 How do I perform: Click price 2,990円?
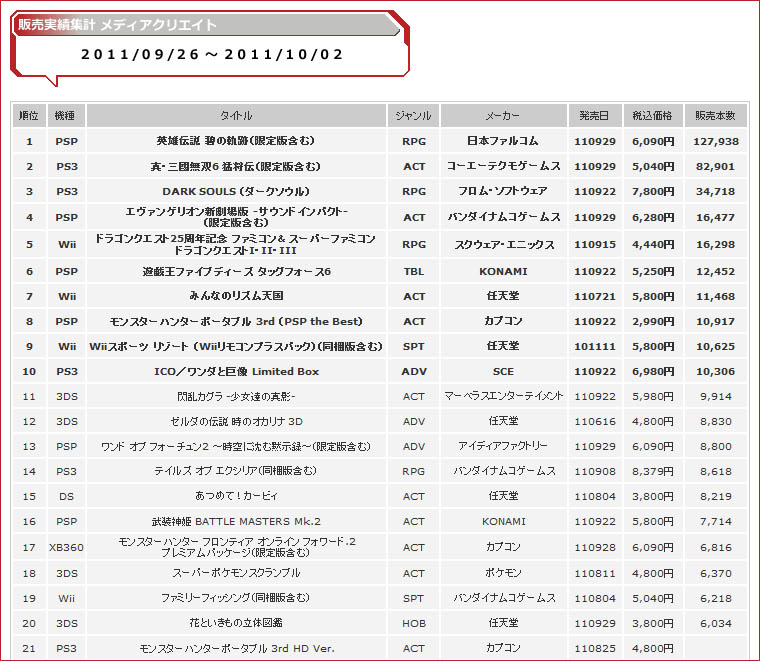(x=653, y=322)
